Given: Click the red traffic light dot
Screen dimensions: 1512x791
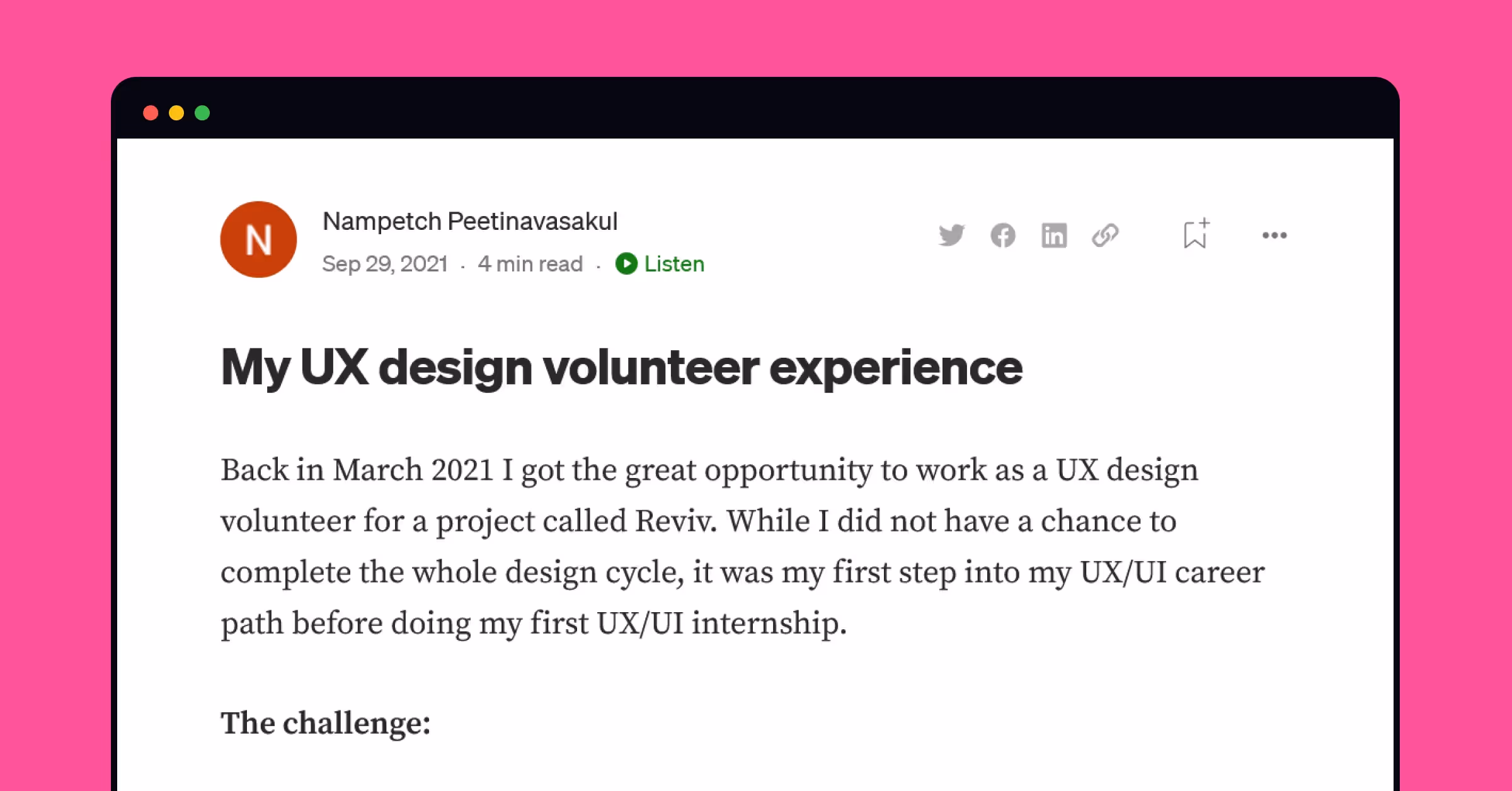Looking at the screenshot, I should [151, 113].
